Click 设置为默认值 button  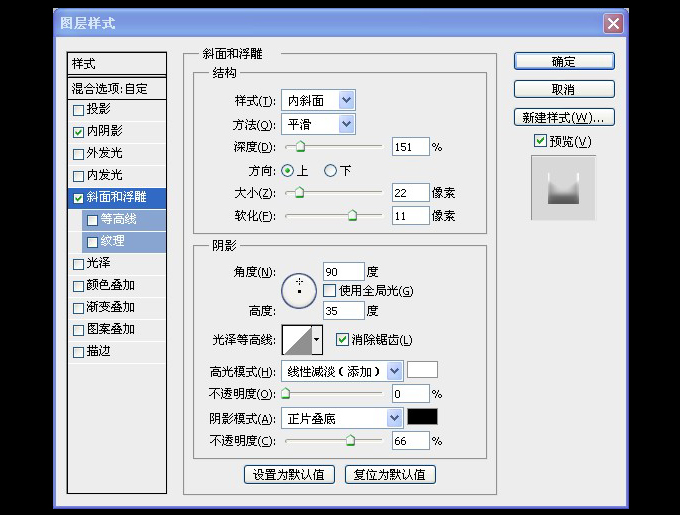(289, 475)
